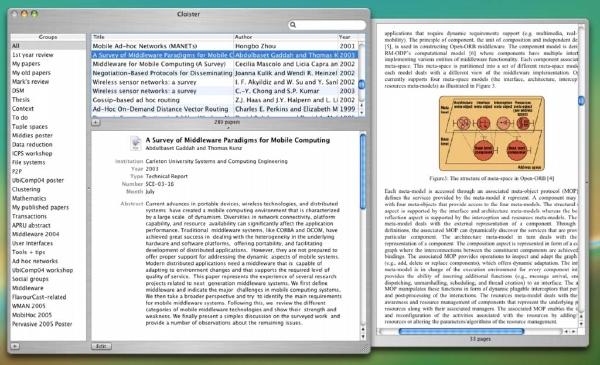Image resolution: width=600 pixels, height=365 pixels.
Task: Open the Thesis group
Action: 48,99
